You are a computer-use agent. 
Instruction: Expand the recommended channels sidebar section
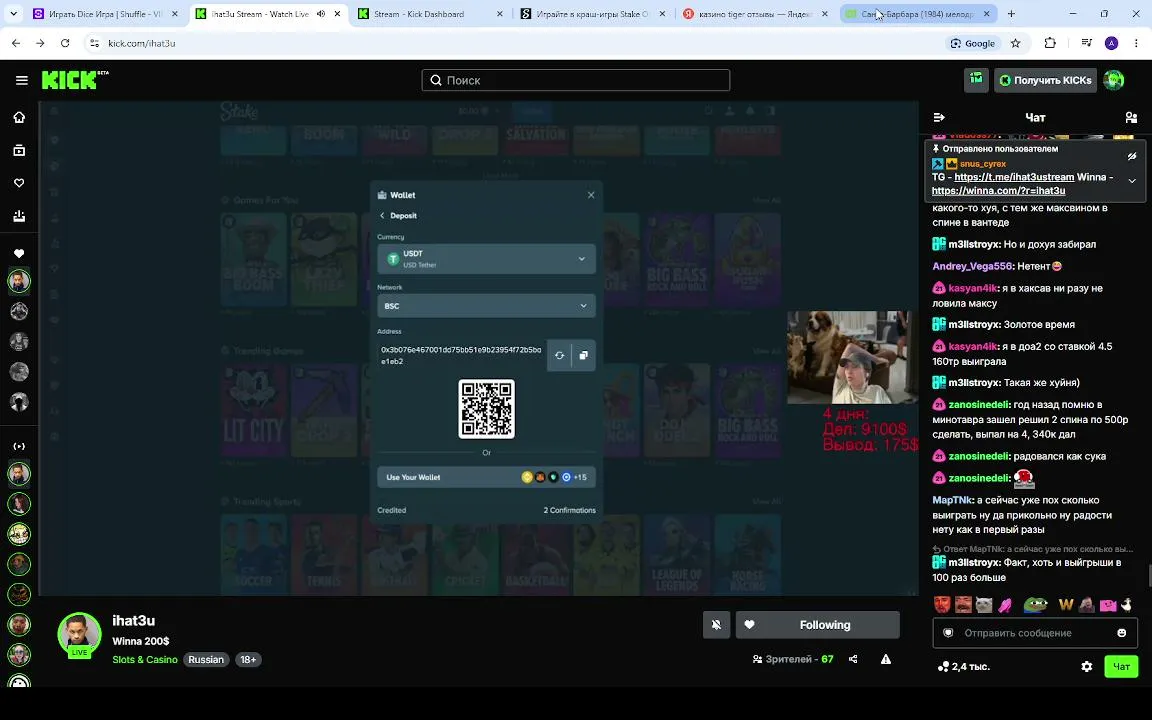(19, 446)
